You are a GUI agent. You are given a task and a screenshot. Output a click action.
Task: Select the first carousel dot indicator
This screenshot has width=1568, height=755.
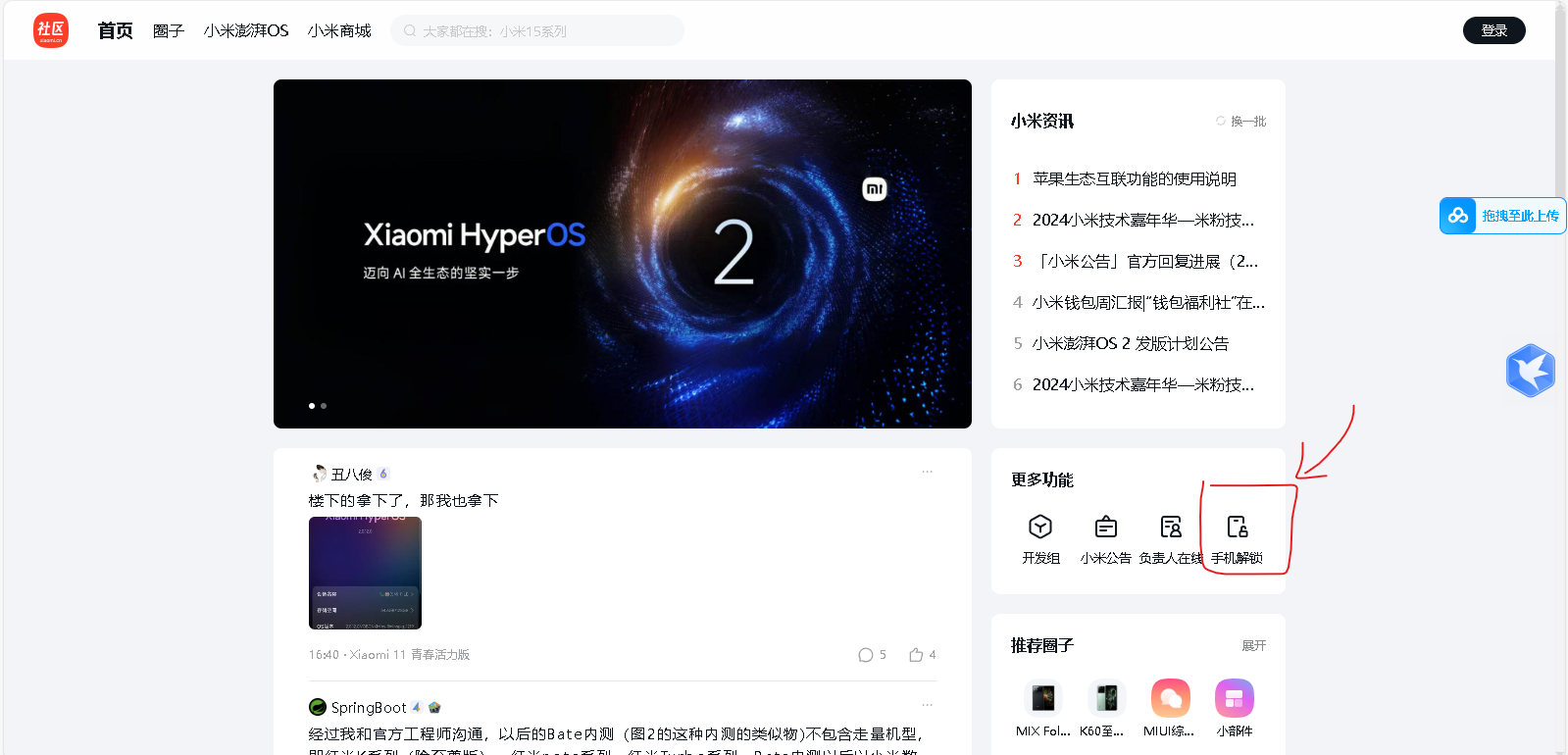tap(312, 406)
